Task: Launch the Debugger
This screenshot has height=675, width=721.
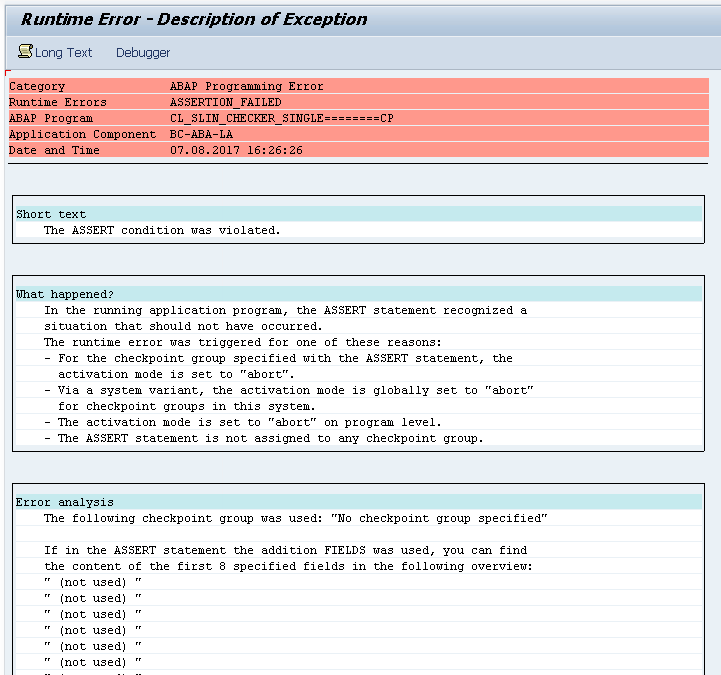Action: click(143, 53)
